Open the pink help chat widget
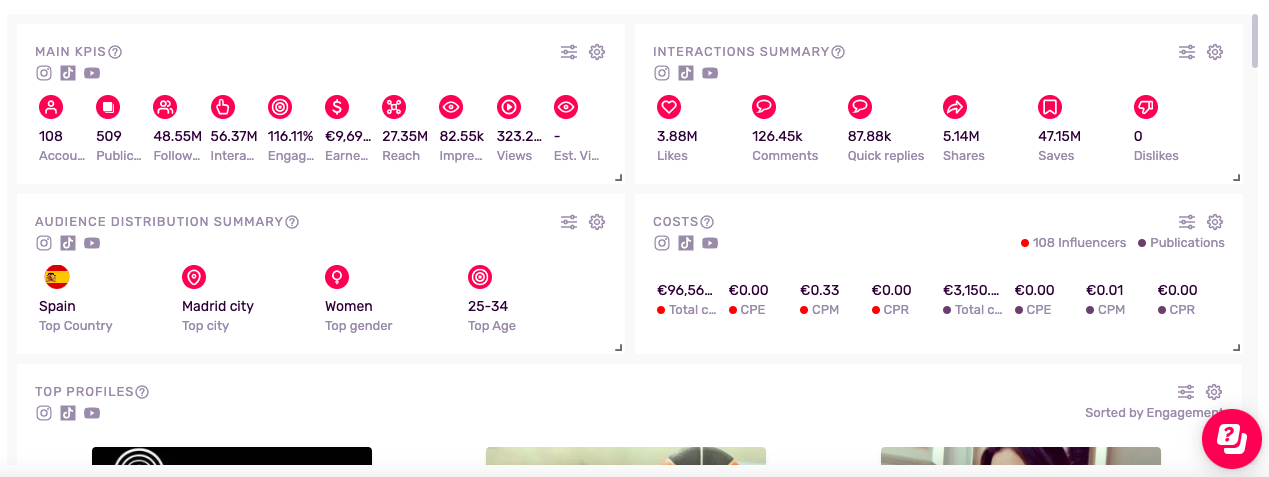The width and height of the screenshot is (1269, 477). pos(1231,438)
